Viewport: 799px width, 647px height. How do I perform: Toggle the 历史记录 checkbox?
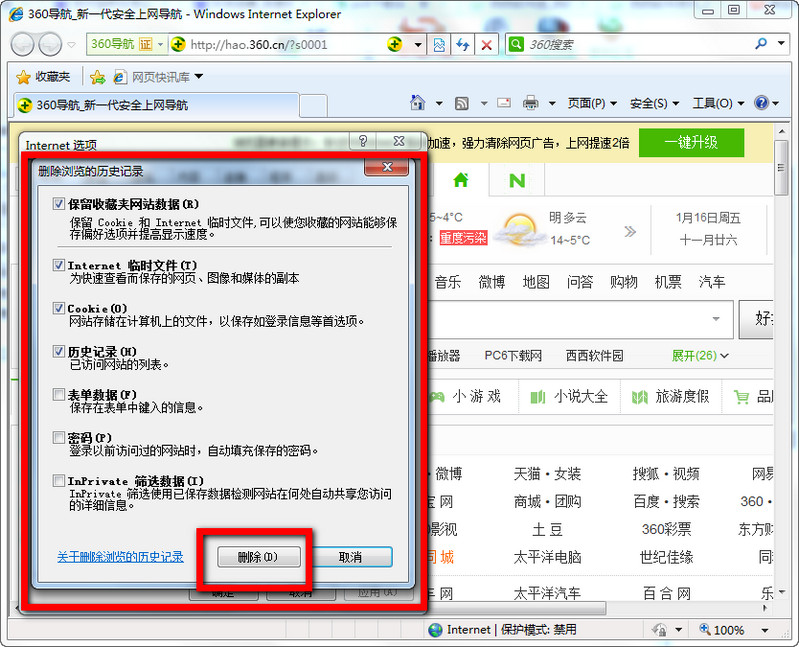click(59, 351)
